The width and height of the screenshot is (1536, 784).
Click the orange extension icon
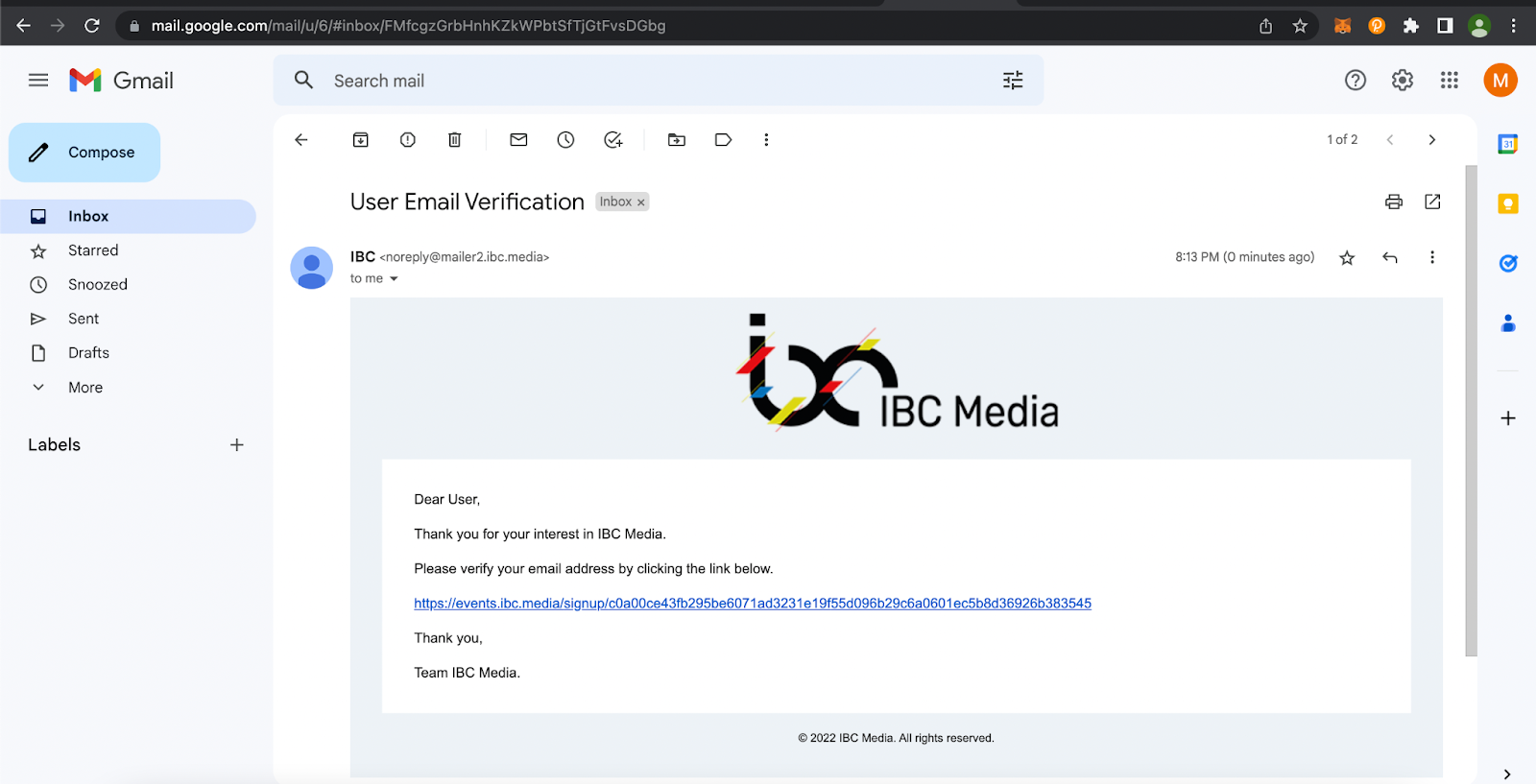click(x=1377, y=26)
